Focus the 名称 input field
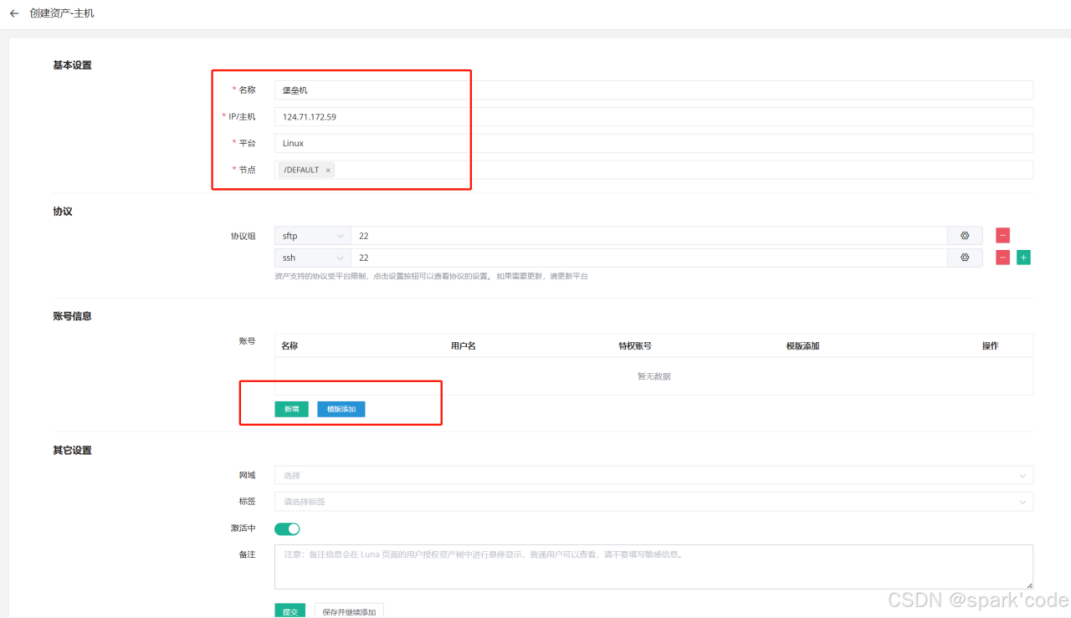The width and height of the screenshot is (1071, 618). click(x=654, y=90)
